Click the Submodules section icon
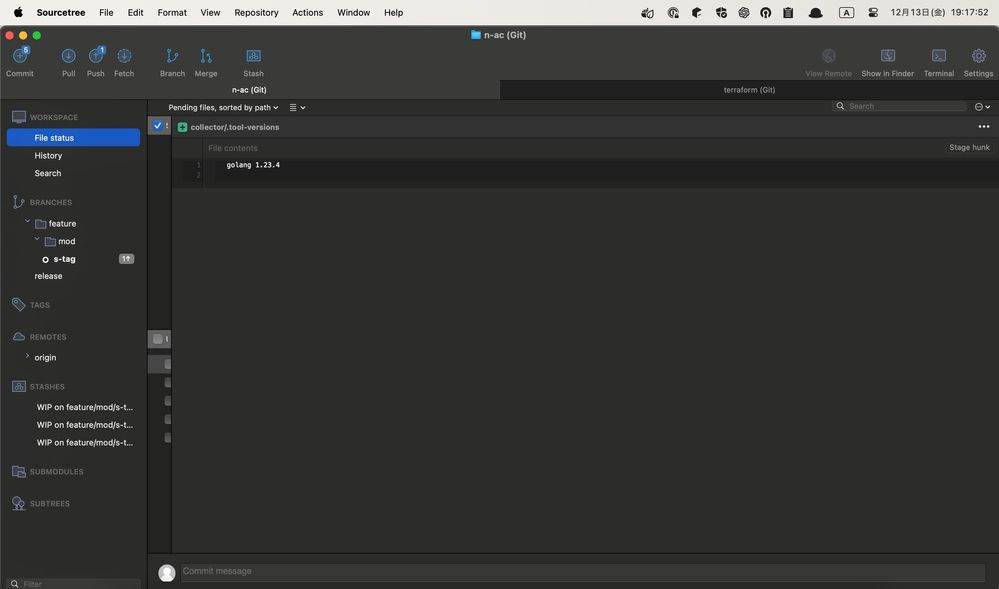The image size is (999, 589). (x=18, y=472)
